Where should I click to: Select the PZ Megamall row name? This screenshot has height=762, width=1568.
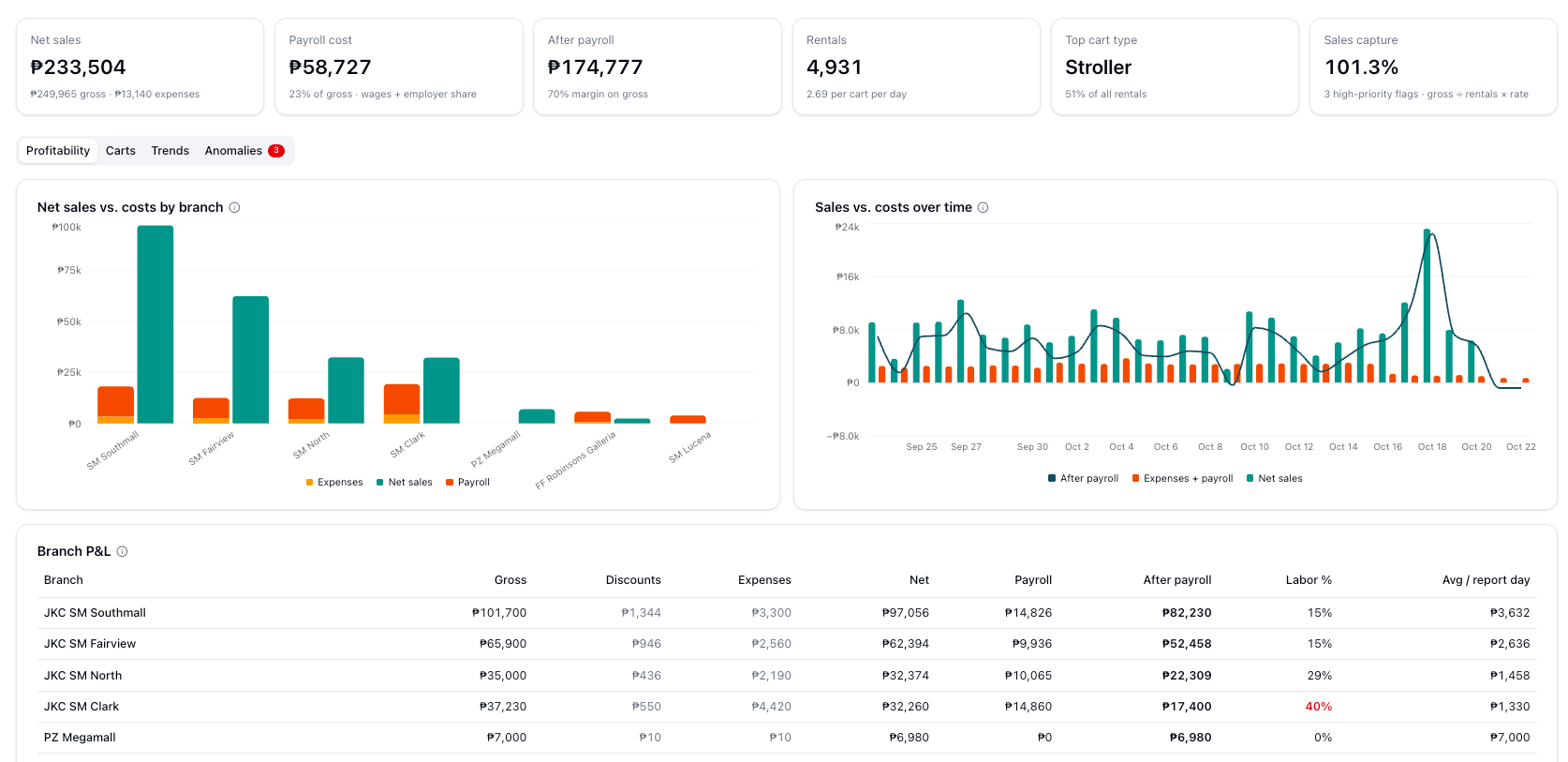click(x=80, y=738)
